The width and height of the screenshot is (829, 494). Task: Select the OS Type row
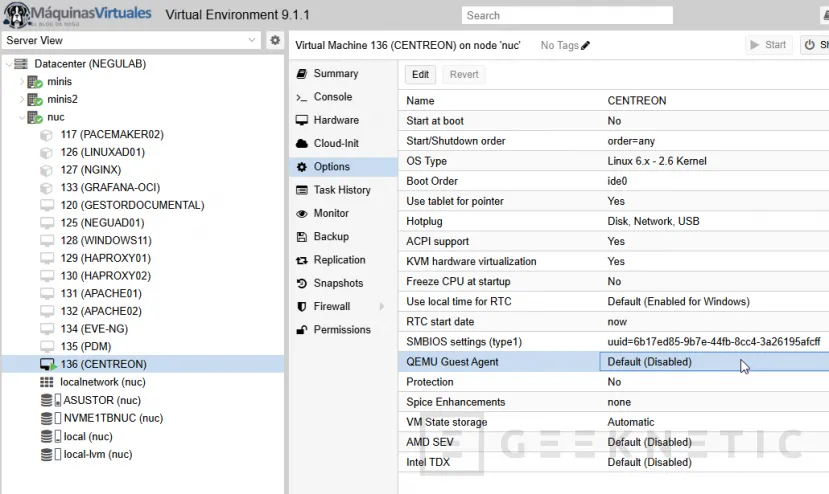pyautogui.click(x=613, y=161)
